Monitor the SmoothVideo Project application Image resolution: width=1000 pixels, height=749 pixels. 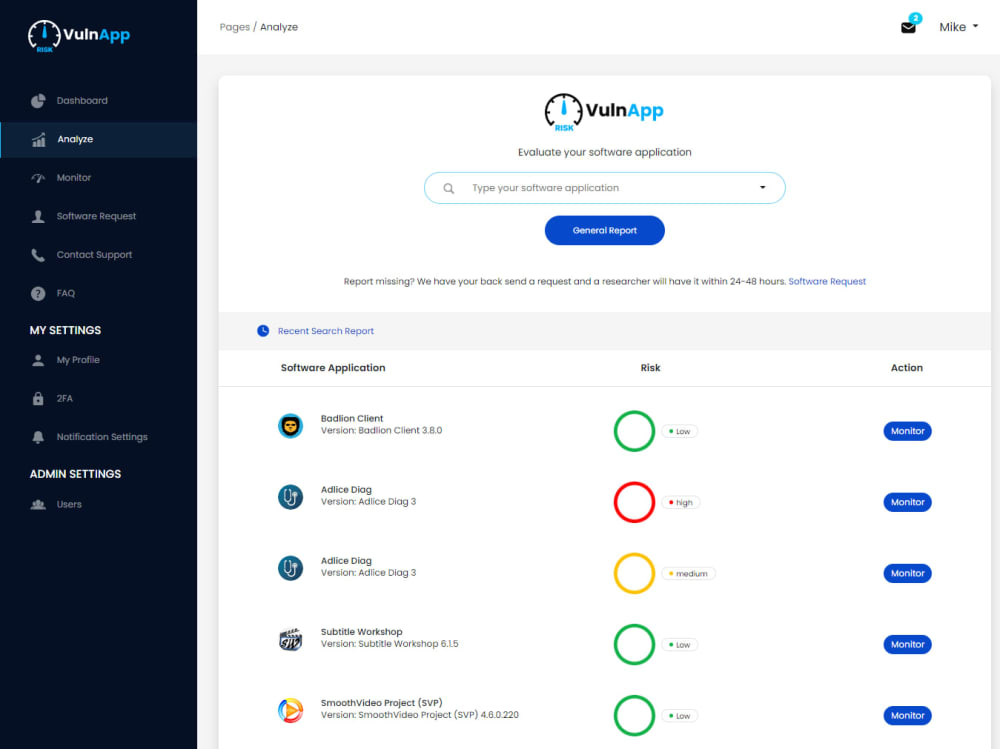[x=907, y=716]
